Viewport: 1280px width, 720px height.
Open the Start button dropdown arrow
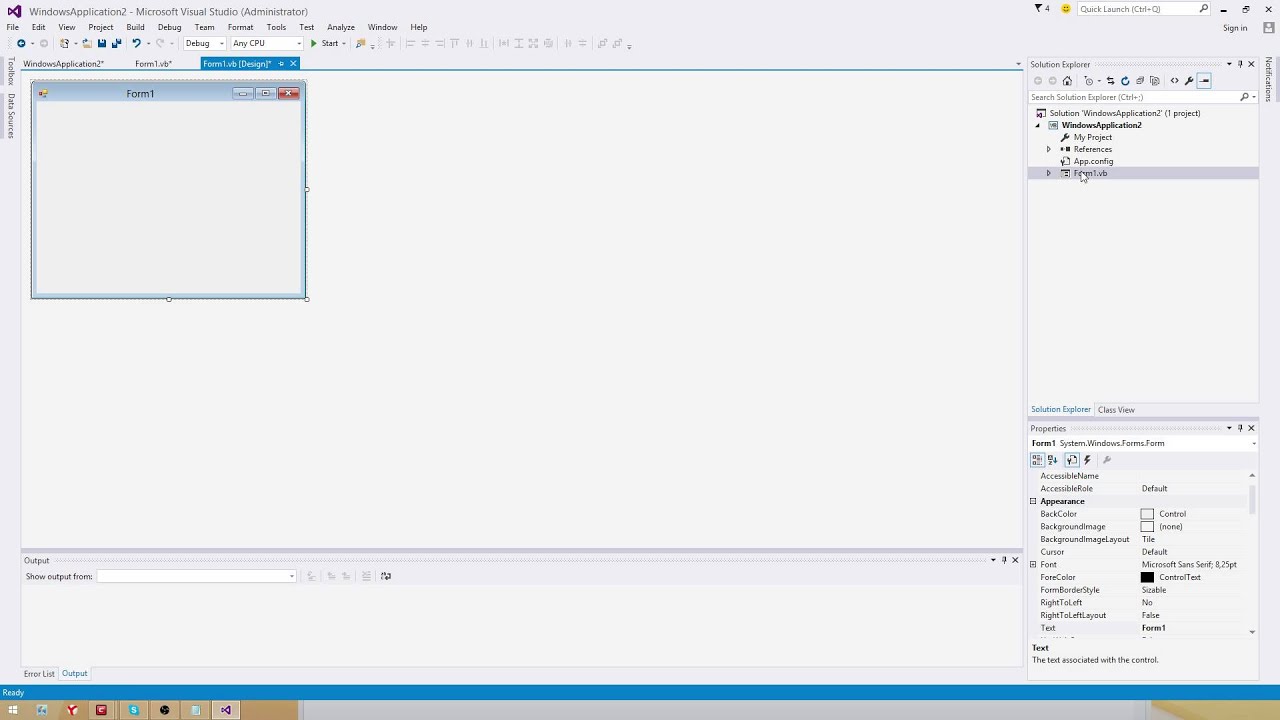(343, 43)
